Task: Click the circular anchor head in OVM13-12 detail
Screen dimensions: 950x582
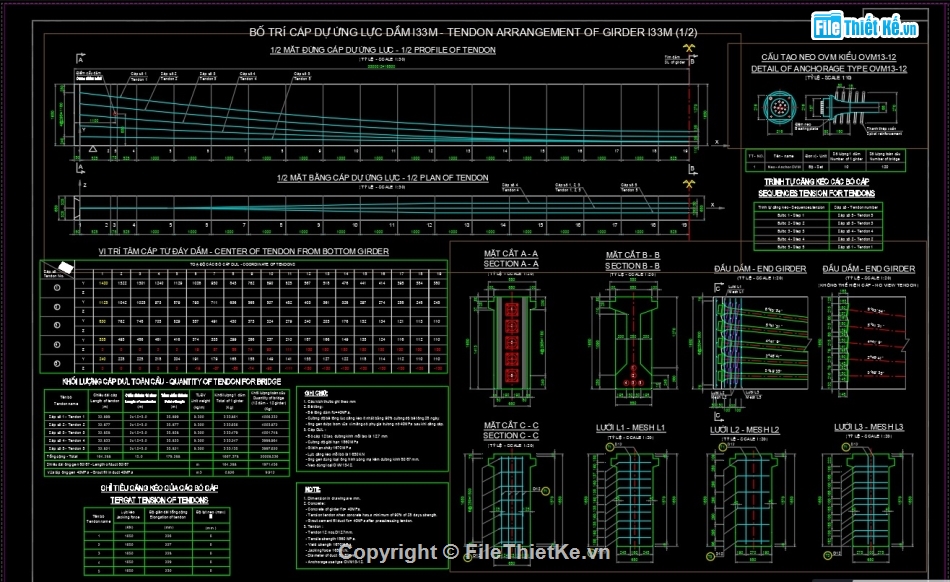Action: pos(780,108)
